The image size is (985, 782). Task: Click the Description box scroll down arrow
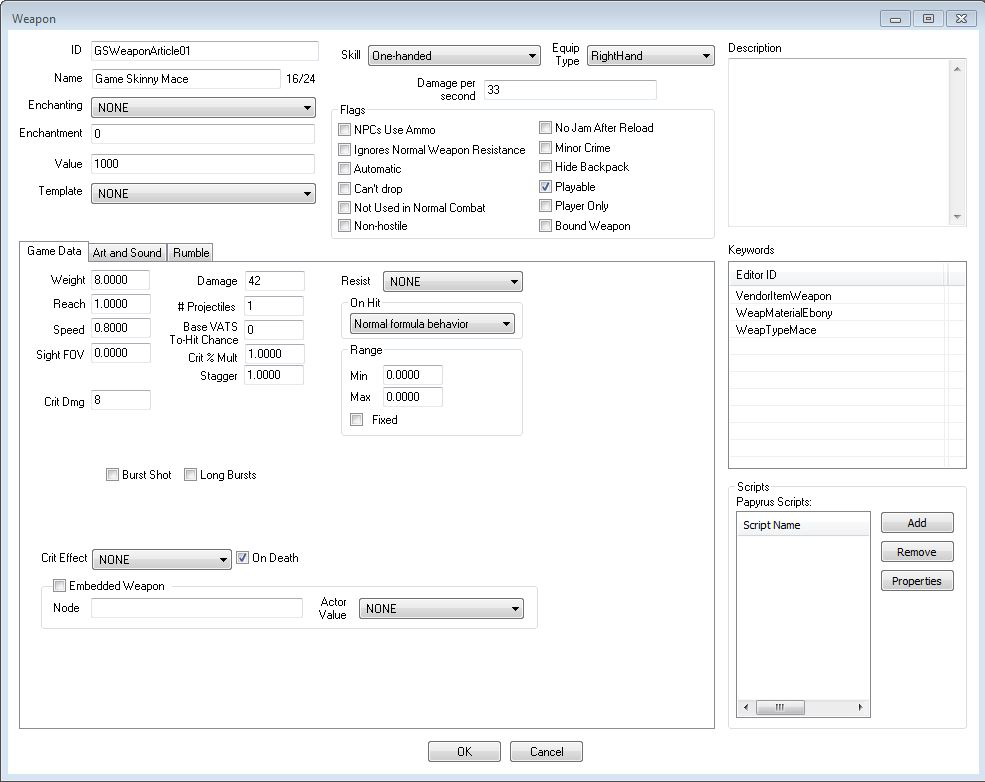click(x=957, y=217)
